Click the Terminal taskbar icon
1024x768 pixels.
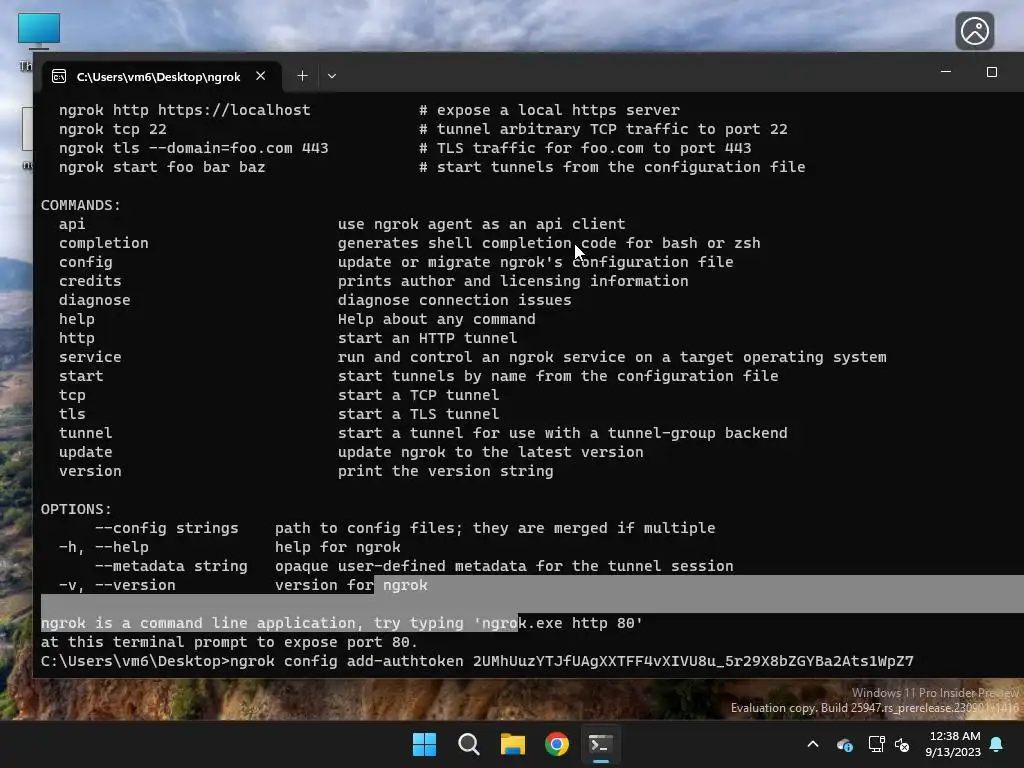(x=601, y=744)
